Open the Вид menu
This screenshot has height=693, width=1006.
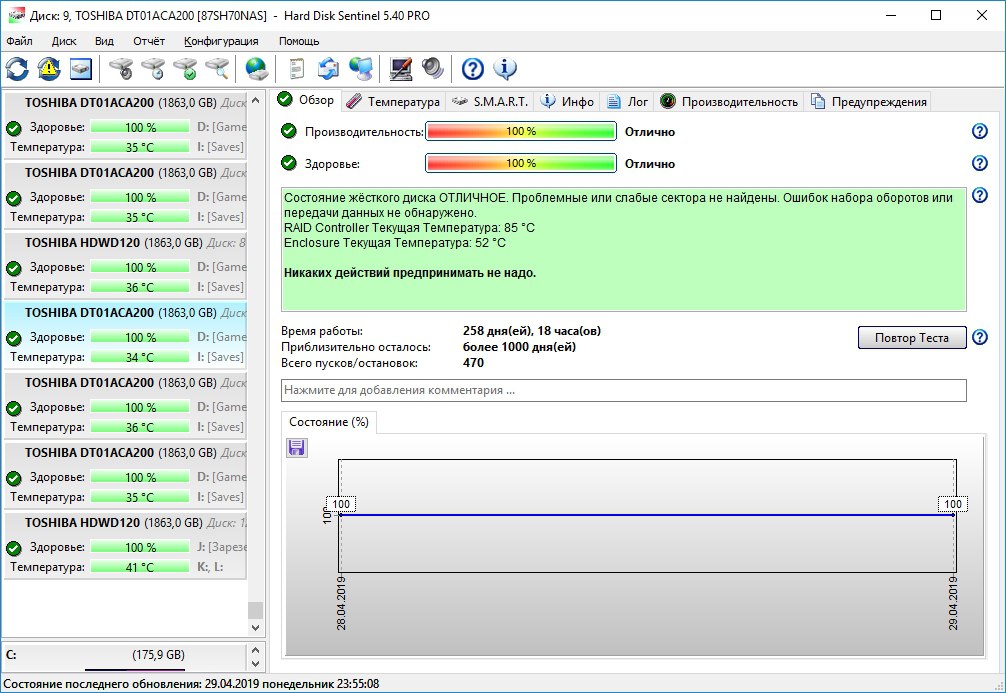(105, 41)
